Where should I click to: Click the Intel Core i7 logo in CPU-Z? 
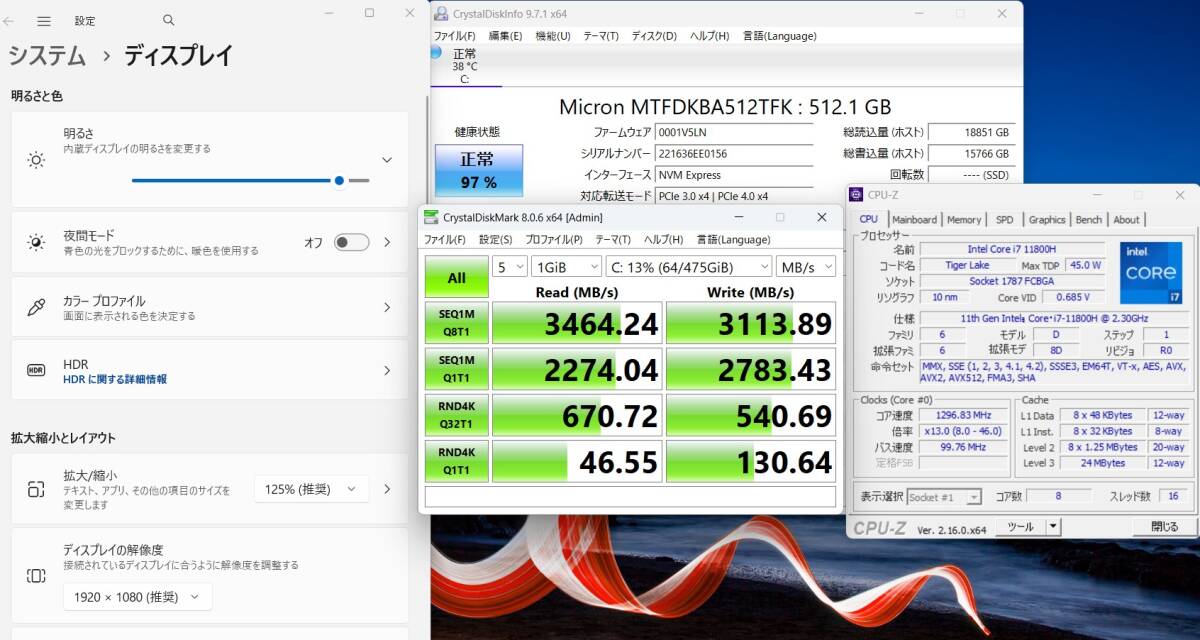(1150, 272)
